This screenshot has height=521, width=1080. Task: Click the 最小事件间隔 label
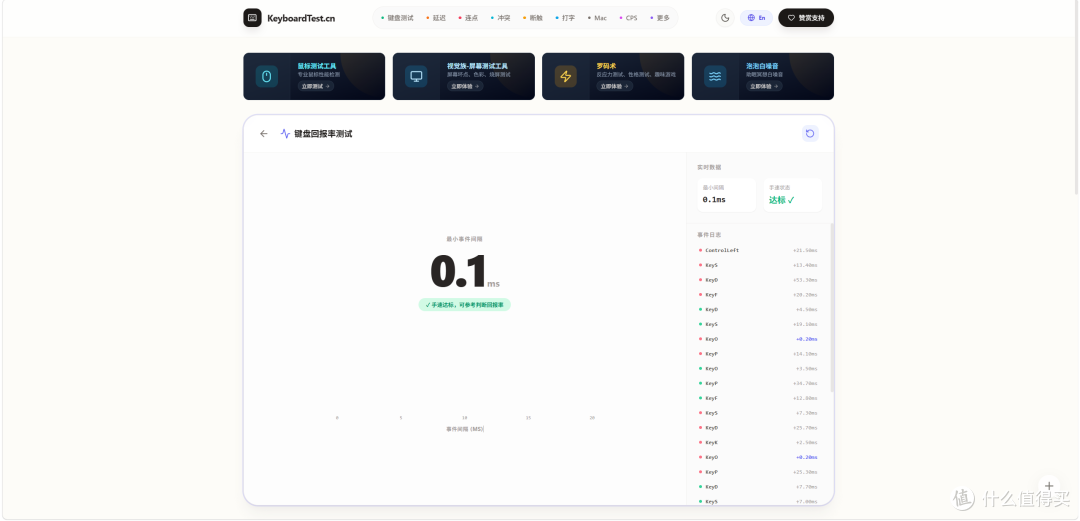click(x=464, y=238)
